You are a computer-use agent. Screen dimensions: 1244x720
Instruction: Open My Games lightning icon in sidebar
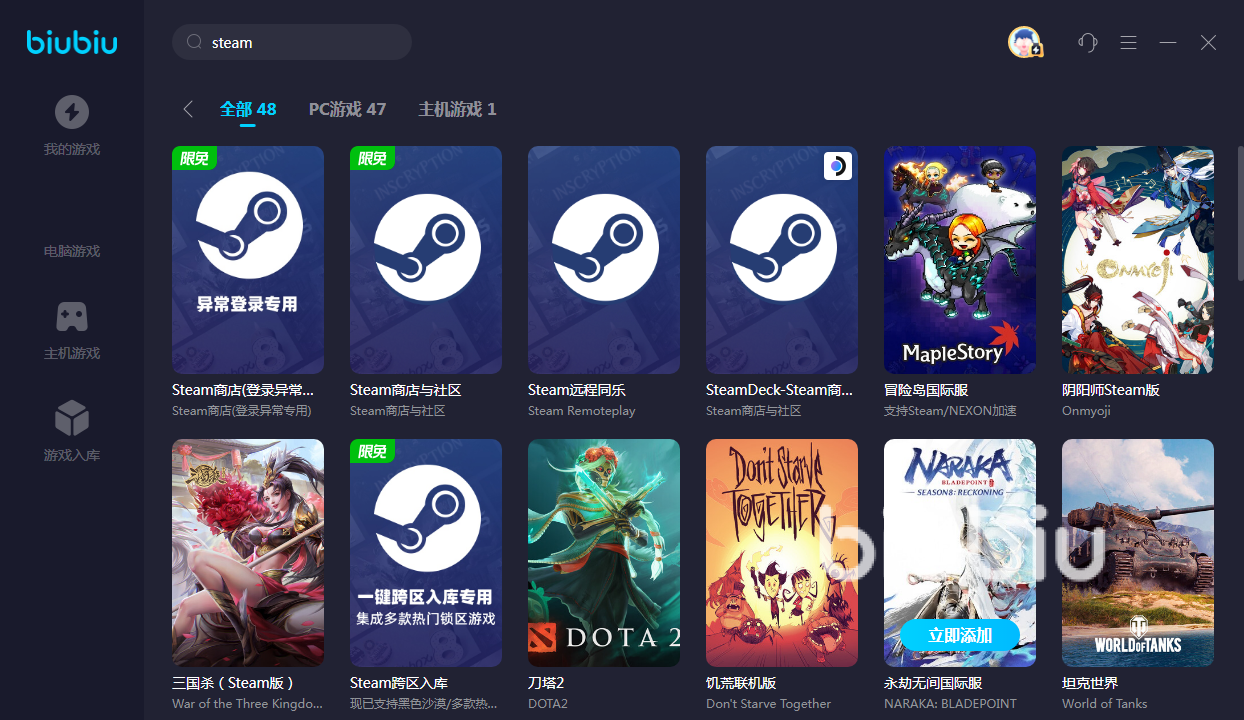[x=71, y=112]
